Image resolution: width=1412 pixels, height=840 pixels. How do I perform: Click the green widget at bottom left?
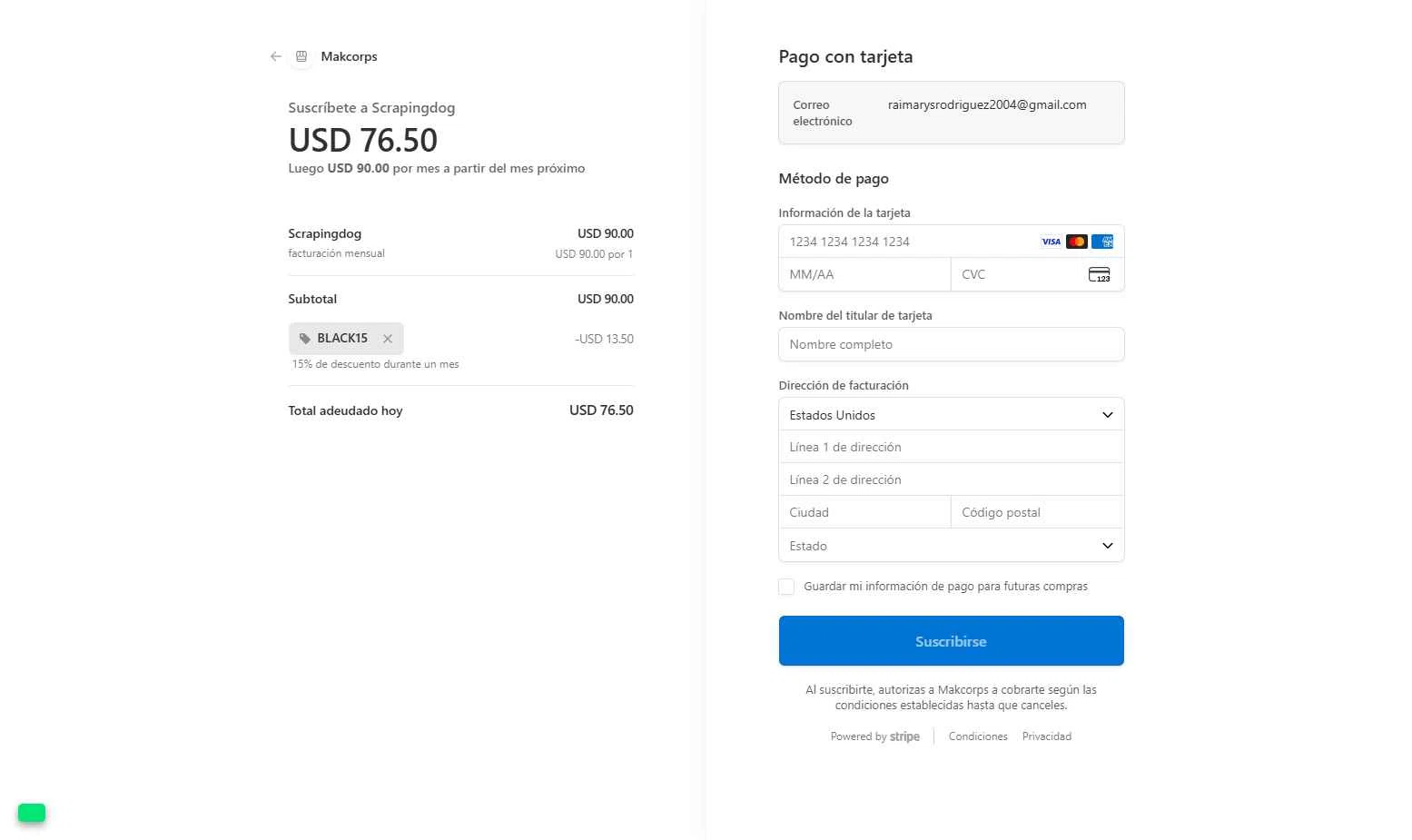click(32, 813)
